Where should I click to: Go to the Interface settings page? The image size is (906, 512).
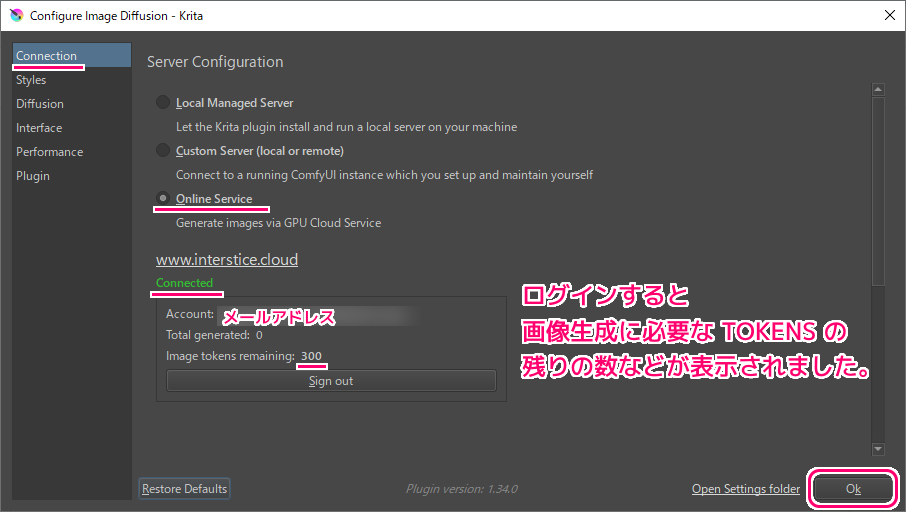point(72,128)
